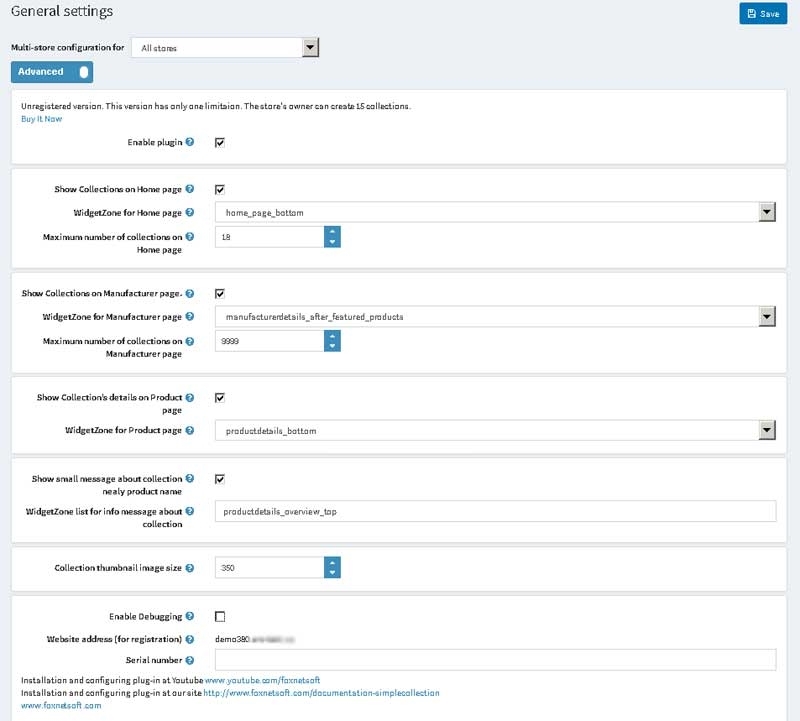Click help icon next to Enable plugin
This screenshot has width=800, height=721.
coord(190,143)
